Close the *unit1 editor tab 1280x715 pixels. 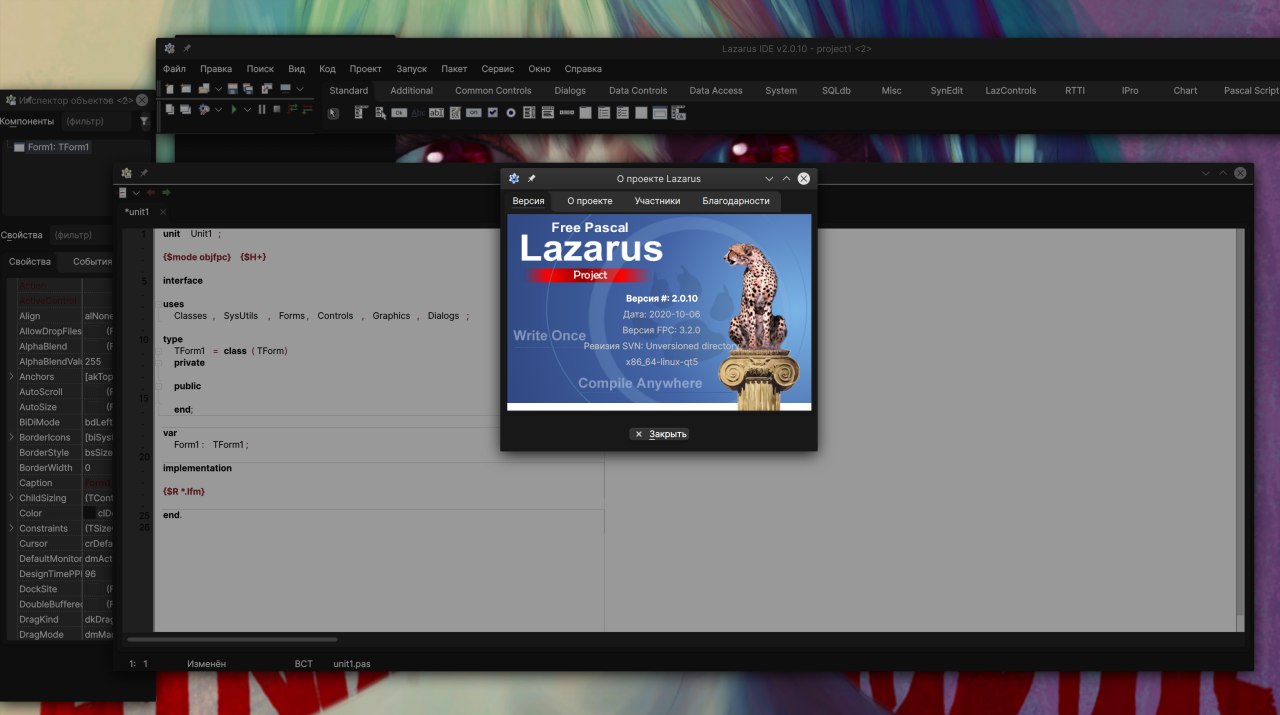[x=163, y=212]
